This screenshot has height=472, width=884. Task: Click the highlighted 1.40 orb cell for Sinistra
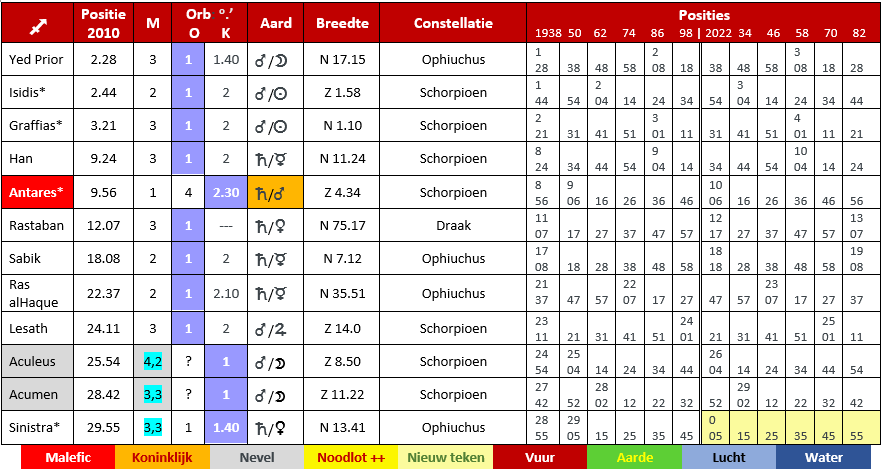point(226,428)
